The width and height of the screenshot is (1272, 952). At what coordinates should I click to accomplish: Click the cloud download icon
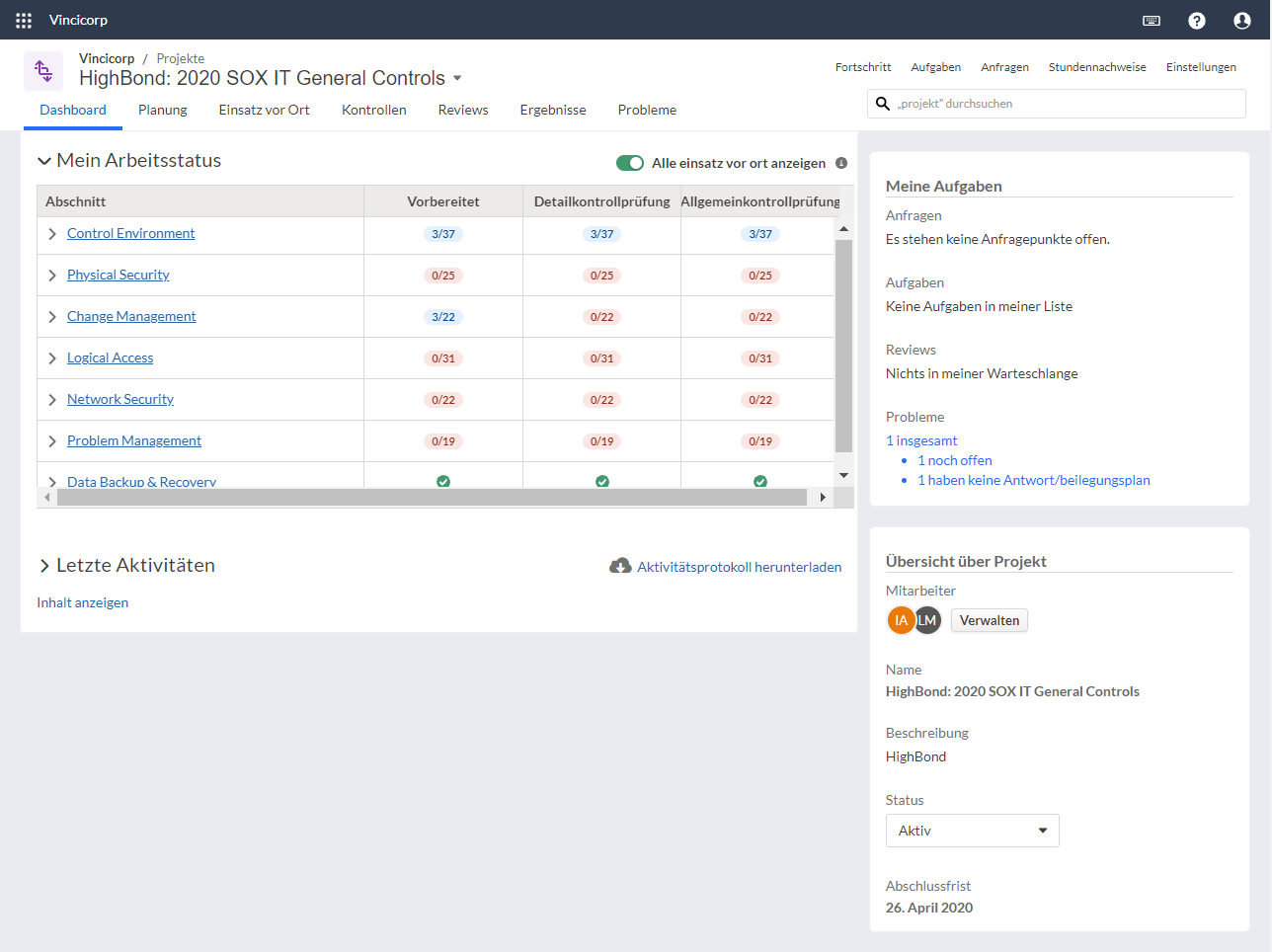(620, 566)
